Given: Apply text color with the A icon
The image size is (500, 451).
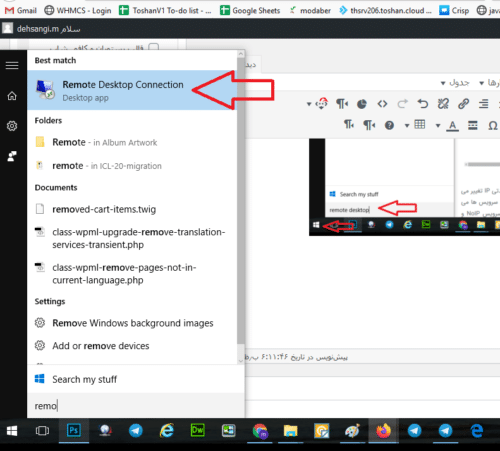Looking at the screenshot, I should (452, 125).
